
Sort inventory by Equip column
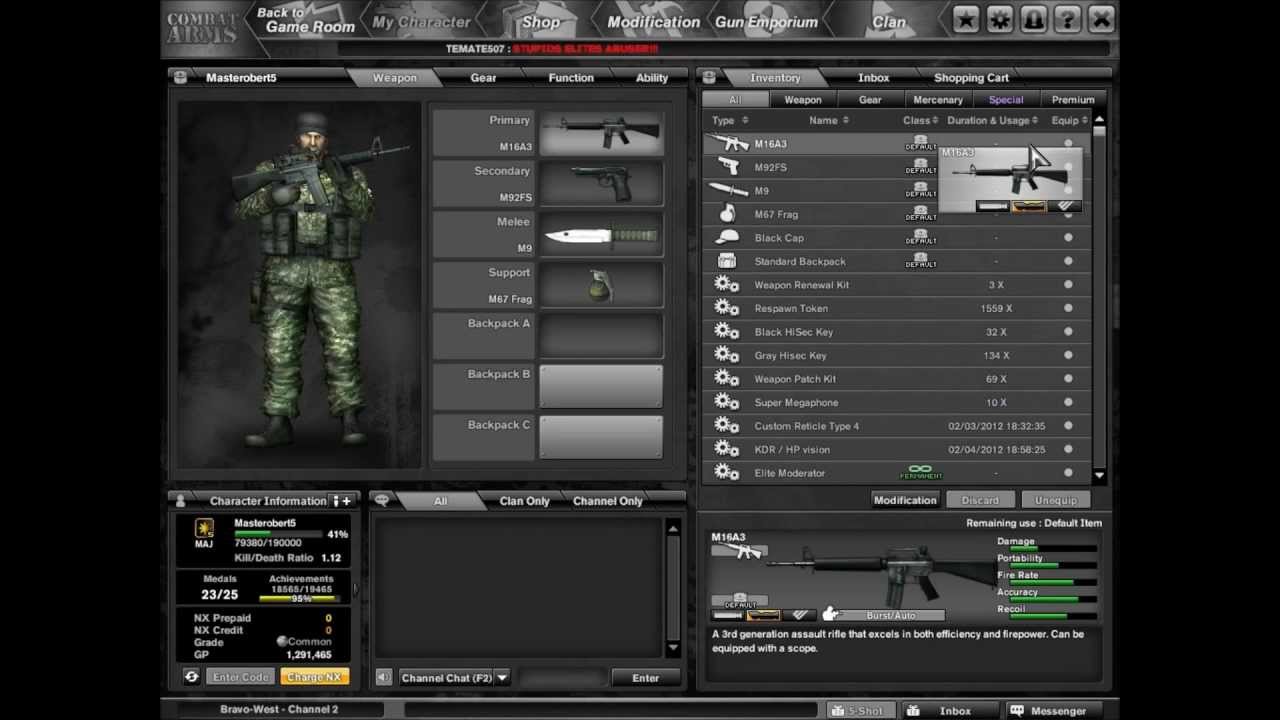pos(1069,120)
